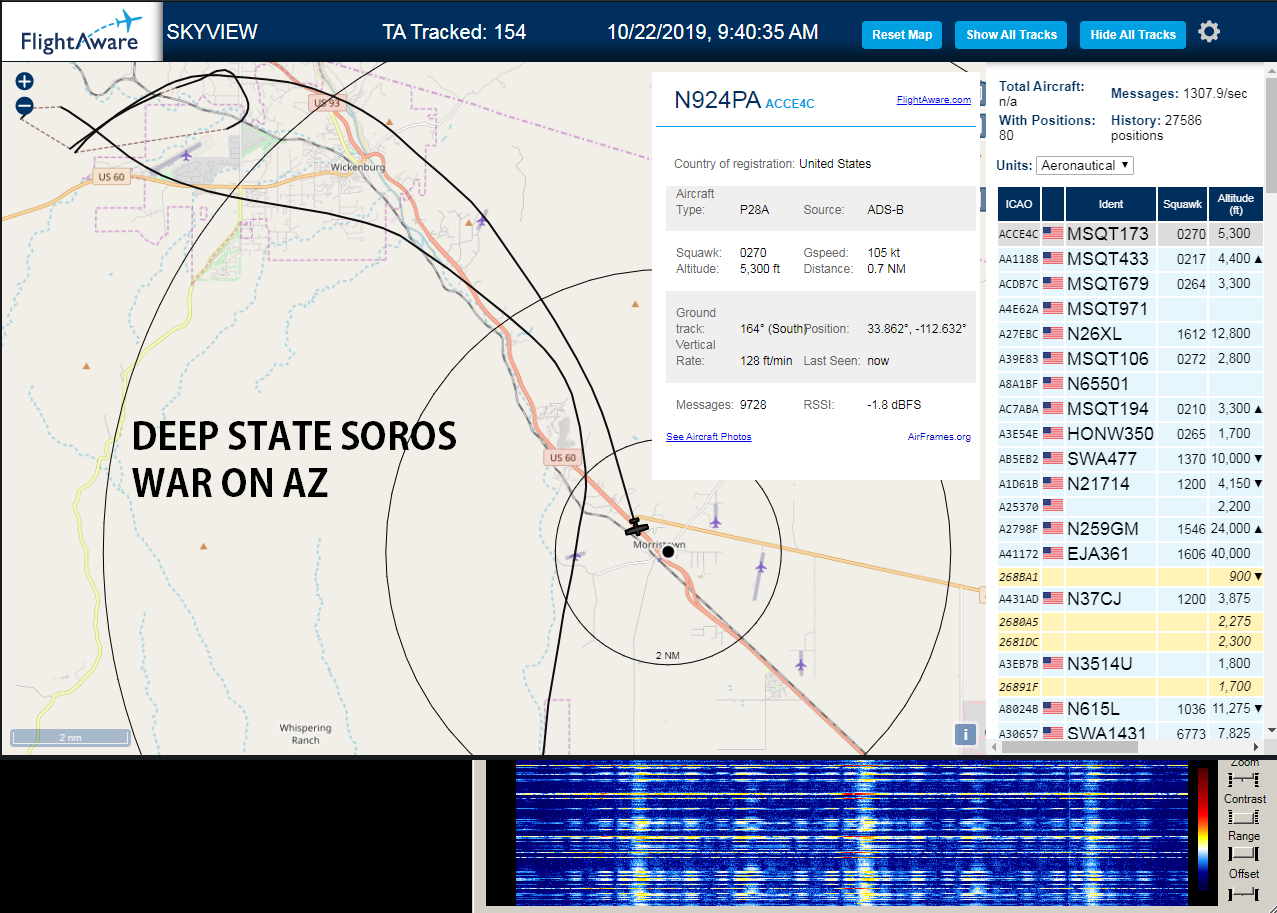Click the Show All Tracks button
Image resolution: width=1277 pixels, height=913 pixels.
[1011, 34]
